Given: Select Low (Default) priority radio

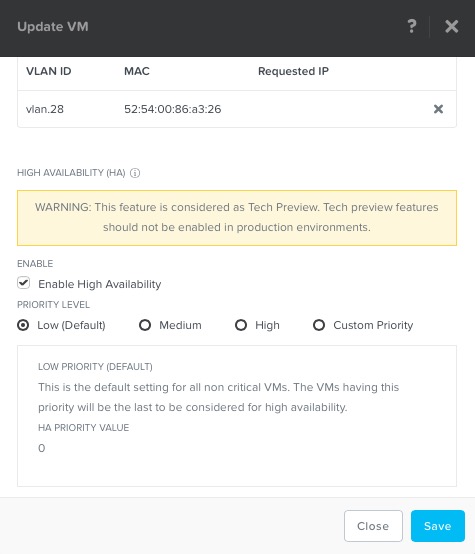Looking at the screenshot, I should [23, 325].
